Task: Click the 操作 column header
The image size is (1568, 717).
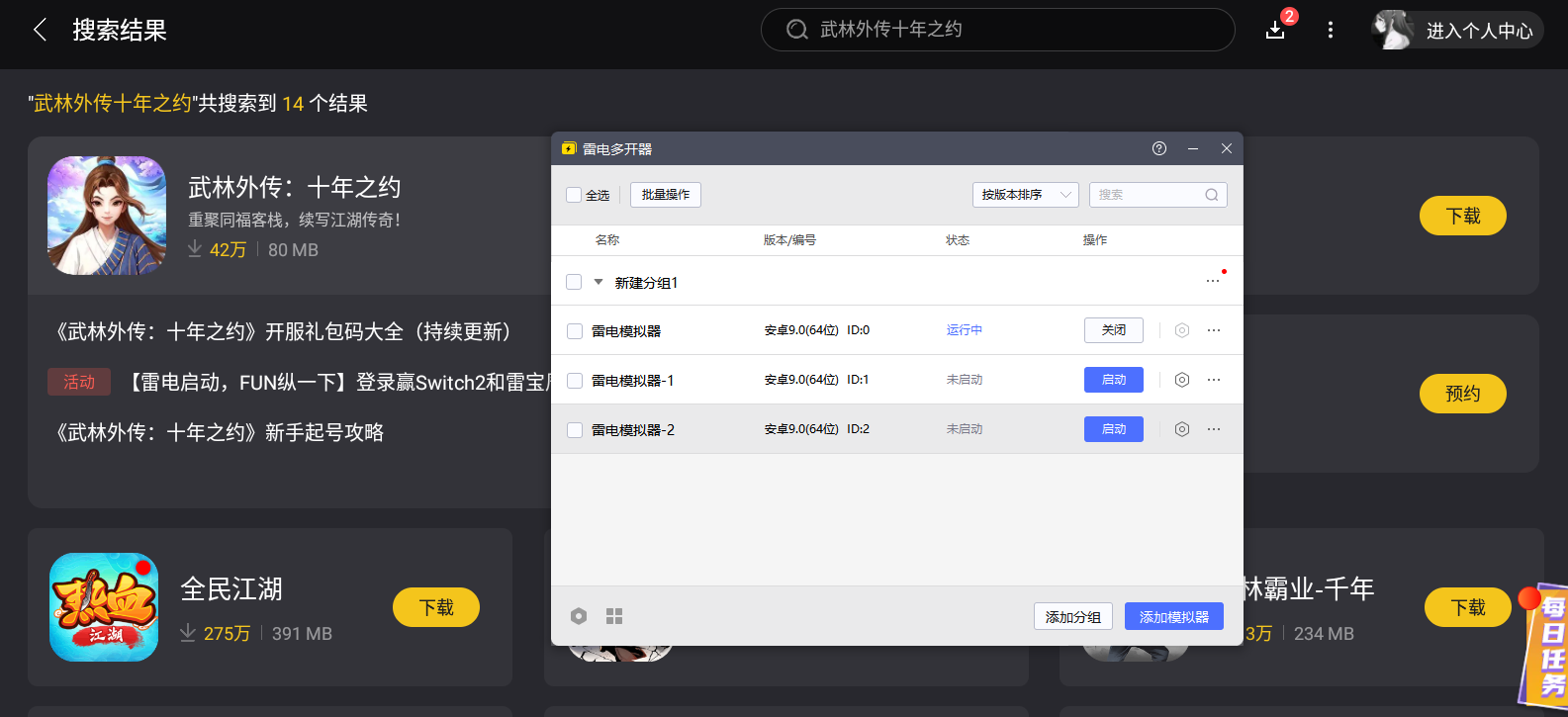Action: [1095, 240]
